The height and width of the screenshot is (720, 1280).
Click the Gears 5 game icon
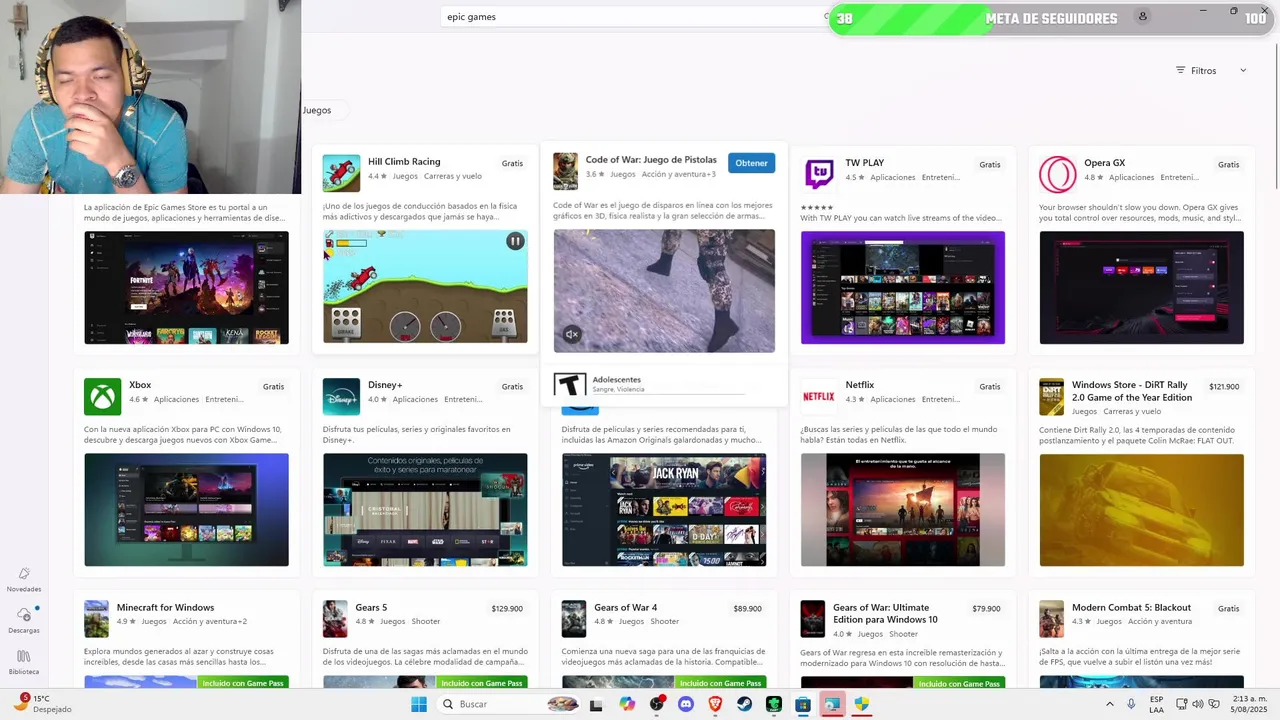[x=335, y=618]
